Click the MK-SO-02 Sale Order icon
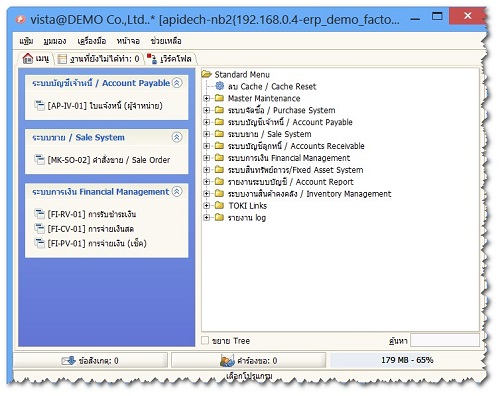 pos(39,160)
